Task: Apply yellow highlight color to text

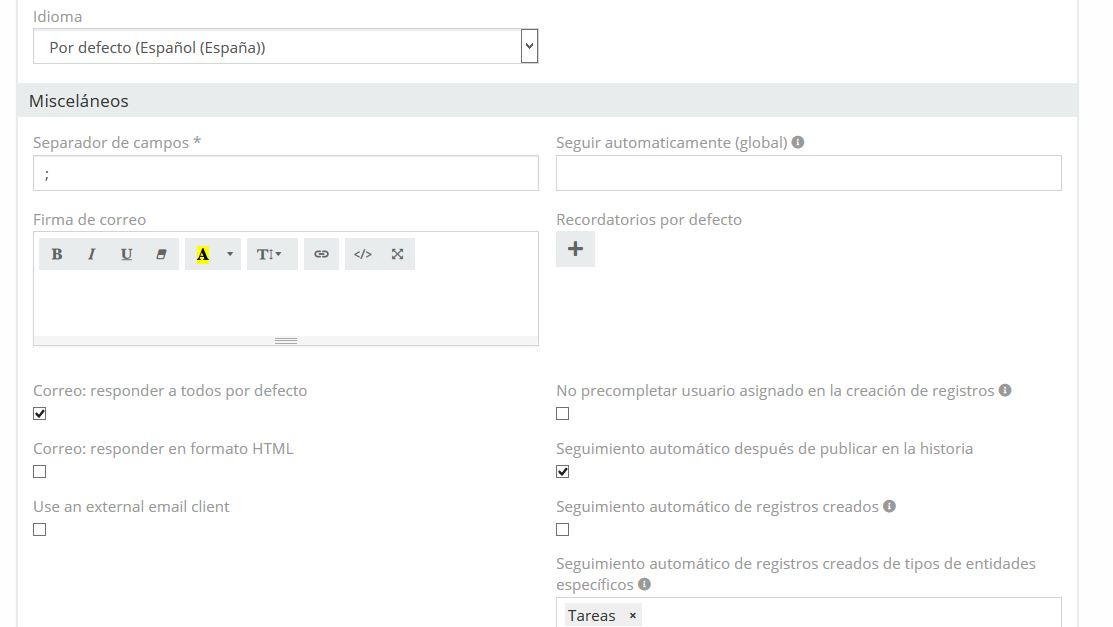Action: (203, 254)
